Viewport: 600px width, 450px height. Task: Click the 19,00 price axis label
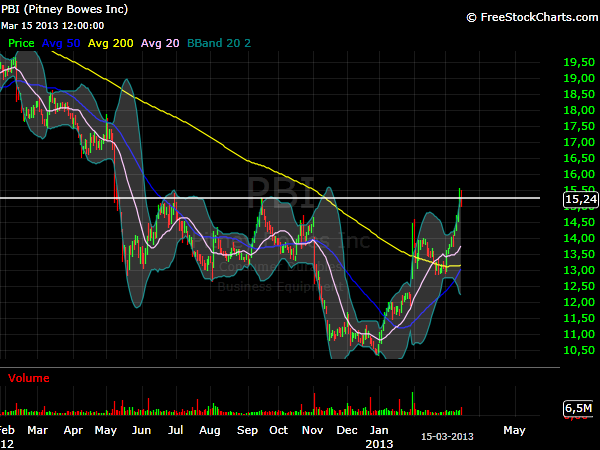tap(579, 78)
